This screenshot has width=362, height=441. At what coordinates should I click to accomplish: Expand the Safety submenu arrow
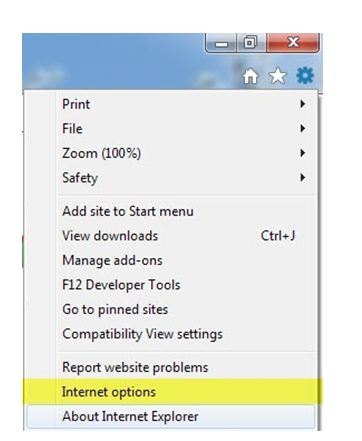[302, 177]
